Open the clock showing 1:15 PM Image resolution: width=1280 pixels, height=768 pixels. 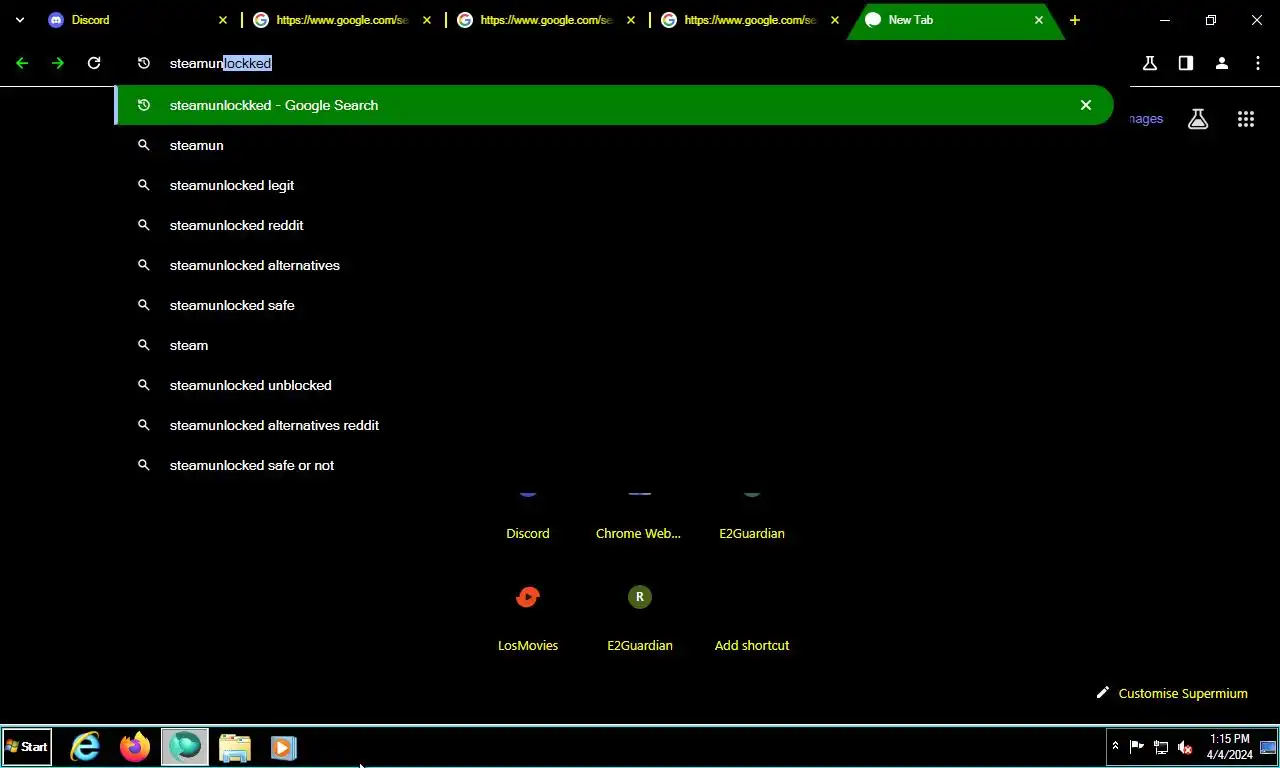(x=1229, y=747)
